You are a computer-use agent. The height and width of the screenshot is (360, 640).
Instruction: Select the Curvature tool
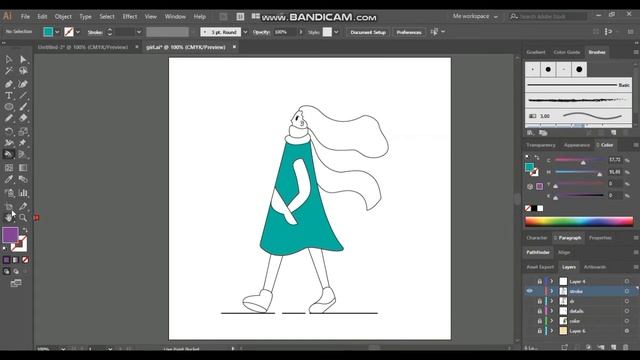pos(23,84)
